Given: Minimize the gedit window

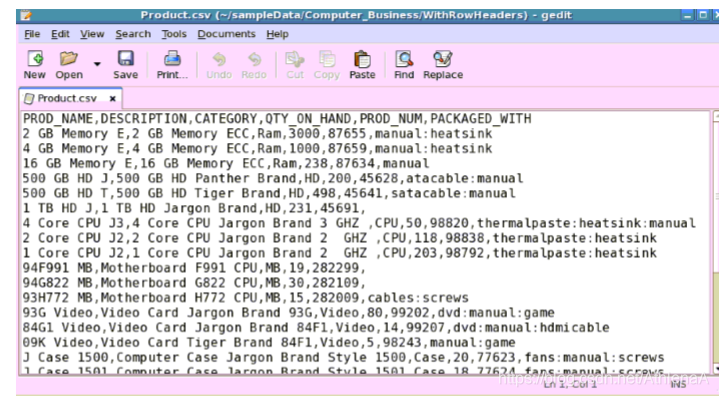Looking at the screenshot, I should pos(687,15).
